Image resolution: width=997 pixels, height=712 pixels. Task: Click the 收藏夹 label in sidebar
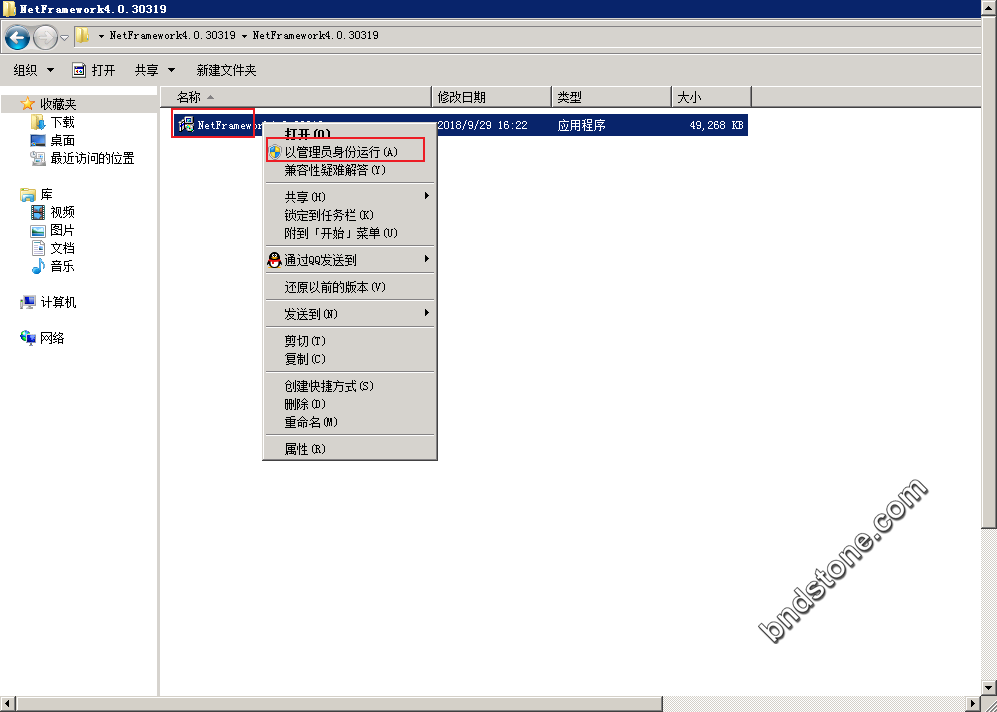coord(58,104)
